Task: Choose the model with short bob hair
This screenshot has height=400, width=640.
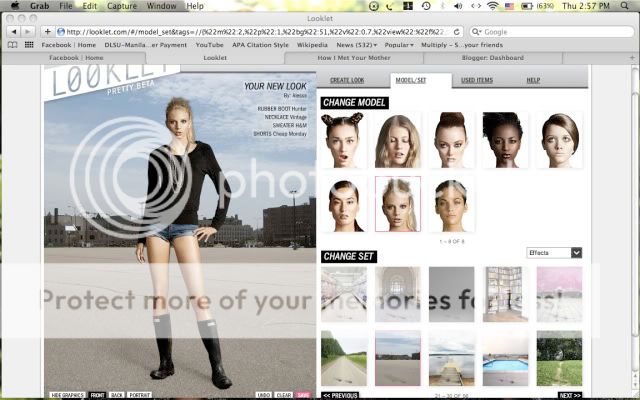Action: 559,140
